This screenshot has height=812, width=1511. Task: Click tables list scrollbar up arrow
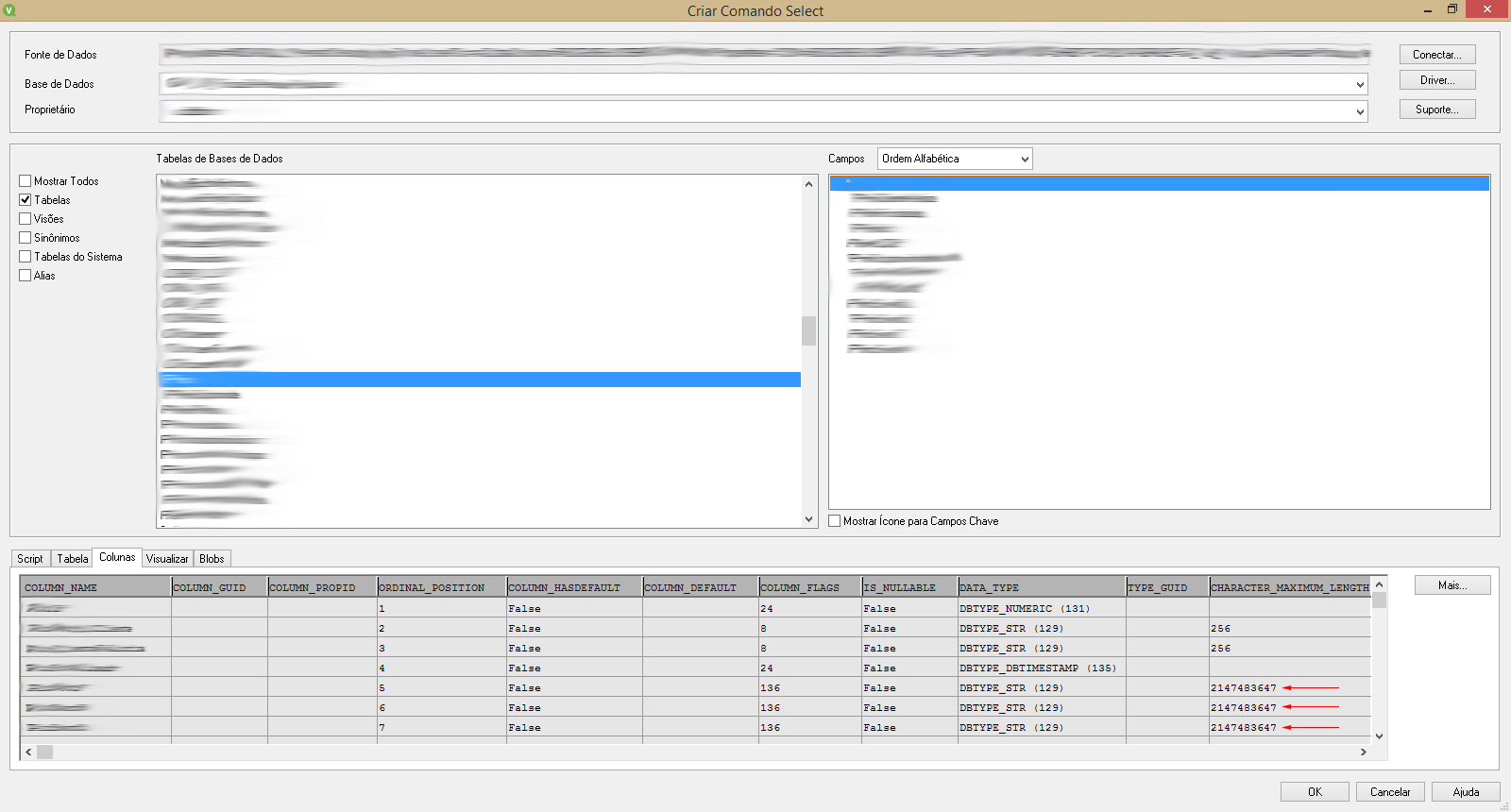coord(808,184)
